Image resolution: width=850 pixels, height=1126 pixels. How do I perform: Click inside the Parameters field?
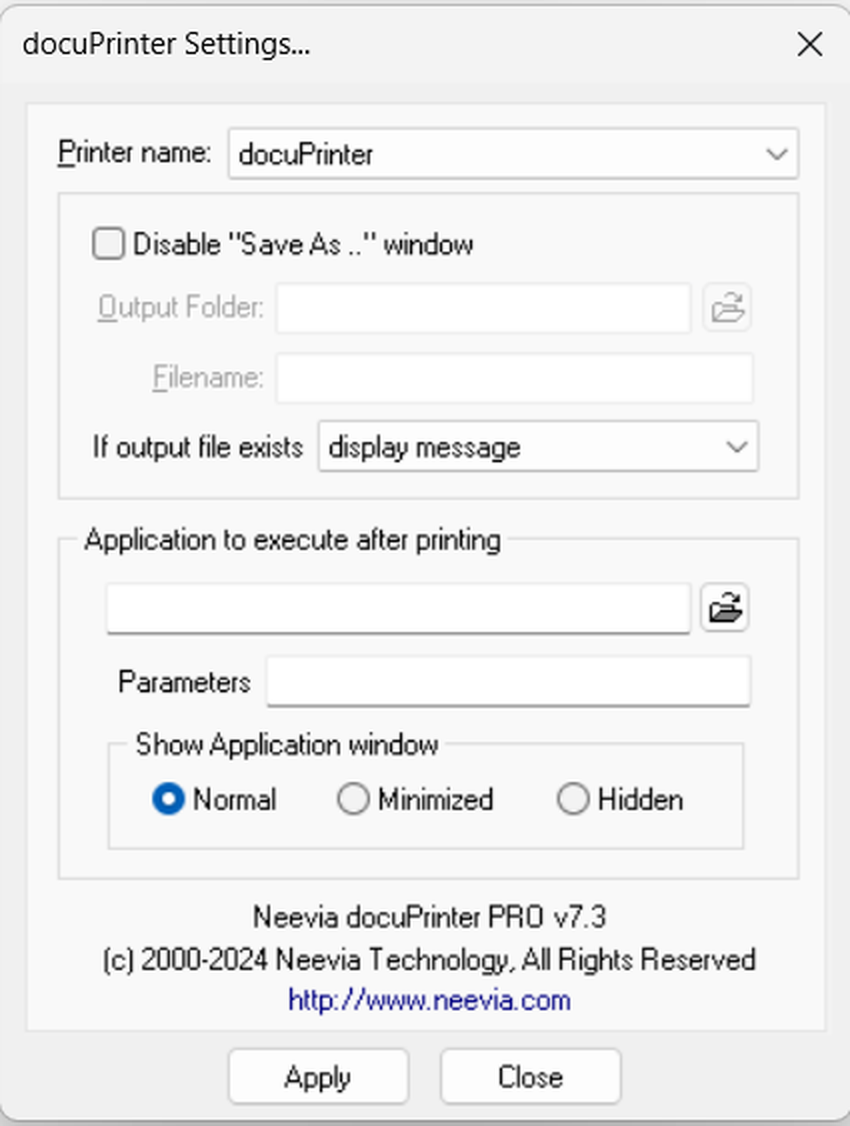pyautogui.click(x=508, y=681)
